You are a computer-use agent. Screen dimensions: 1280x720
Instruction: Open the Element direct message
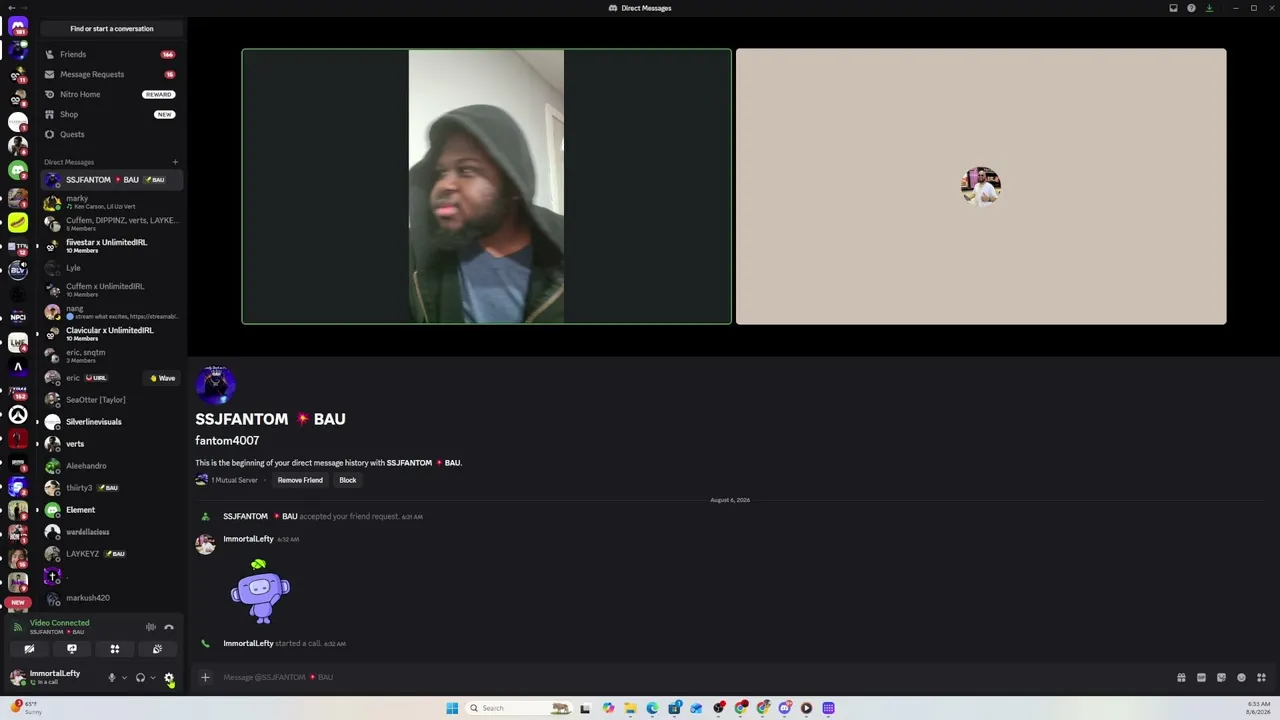pyautogui.click(x=111, y=510)
